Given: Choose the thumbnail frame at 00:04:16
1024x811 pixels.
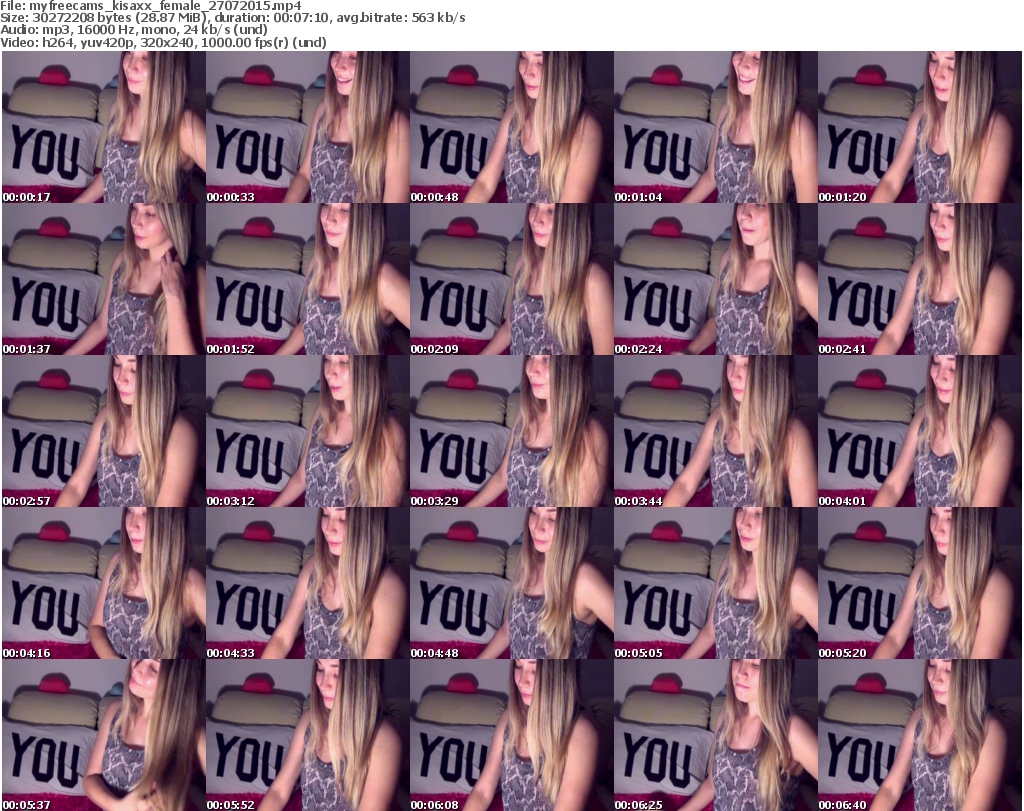Looking at the screenshot, I should coord(104,583).
